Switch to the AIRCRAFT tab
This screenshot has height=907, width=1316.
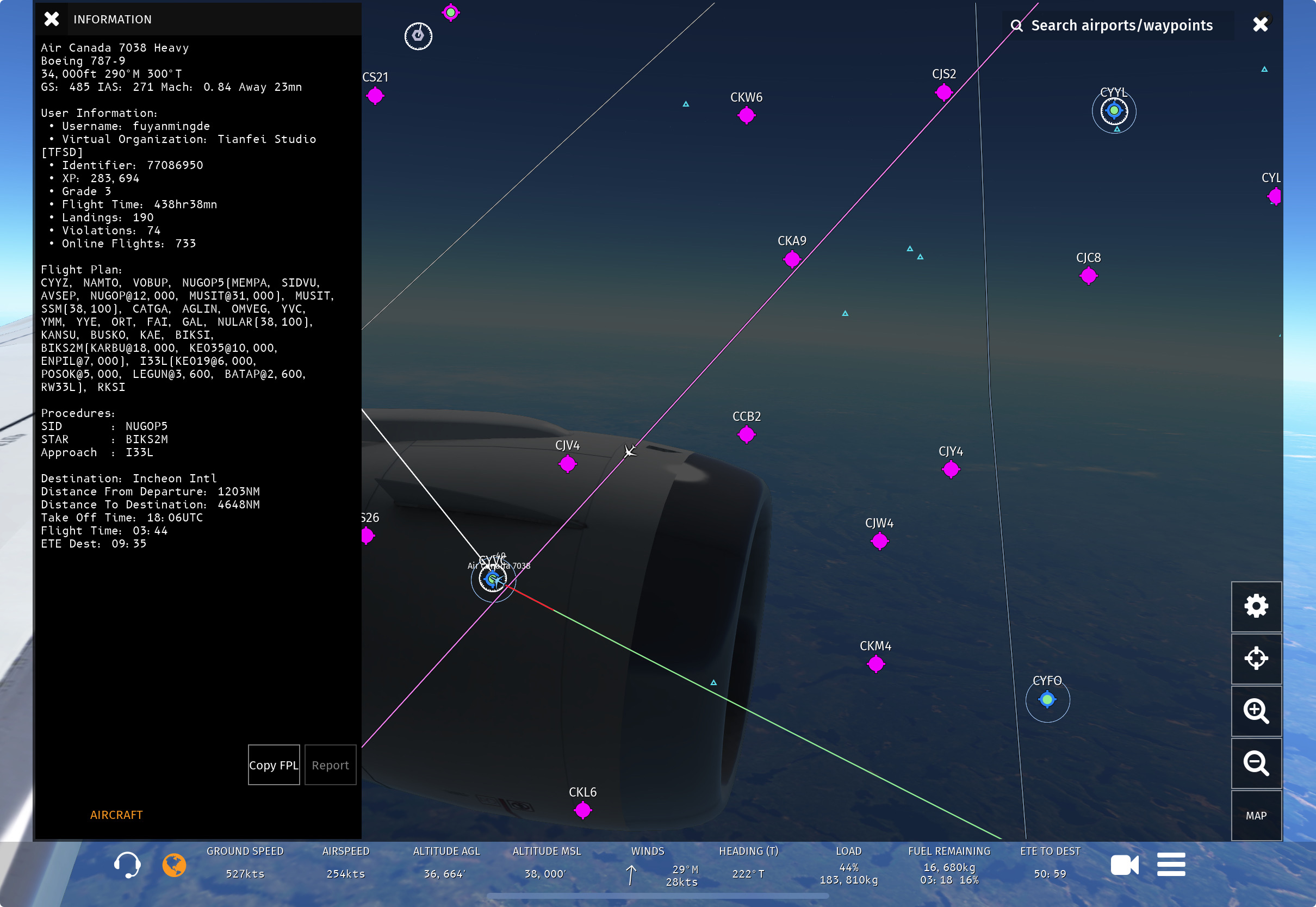coord(116,815)
